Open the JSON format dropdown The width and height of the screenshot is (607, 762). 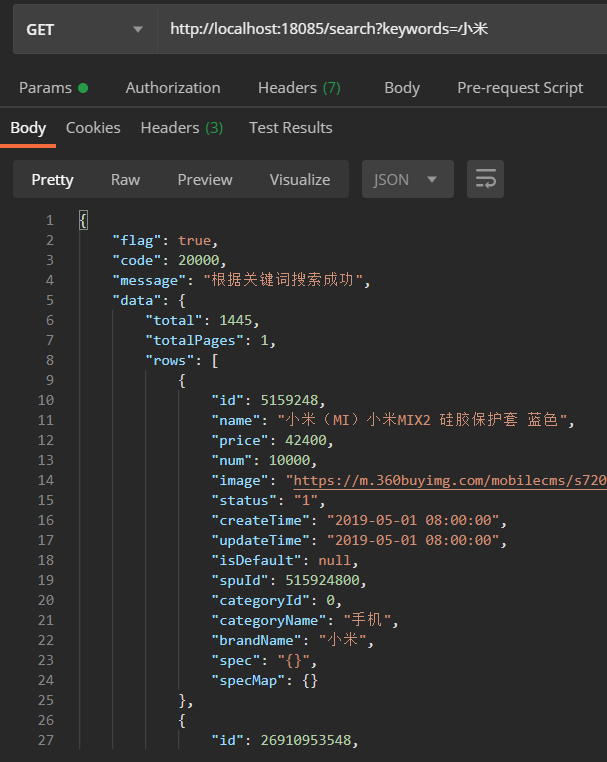coord(406,180)
